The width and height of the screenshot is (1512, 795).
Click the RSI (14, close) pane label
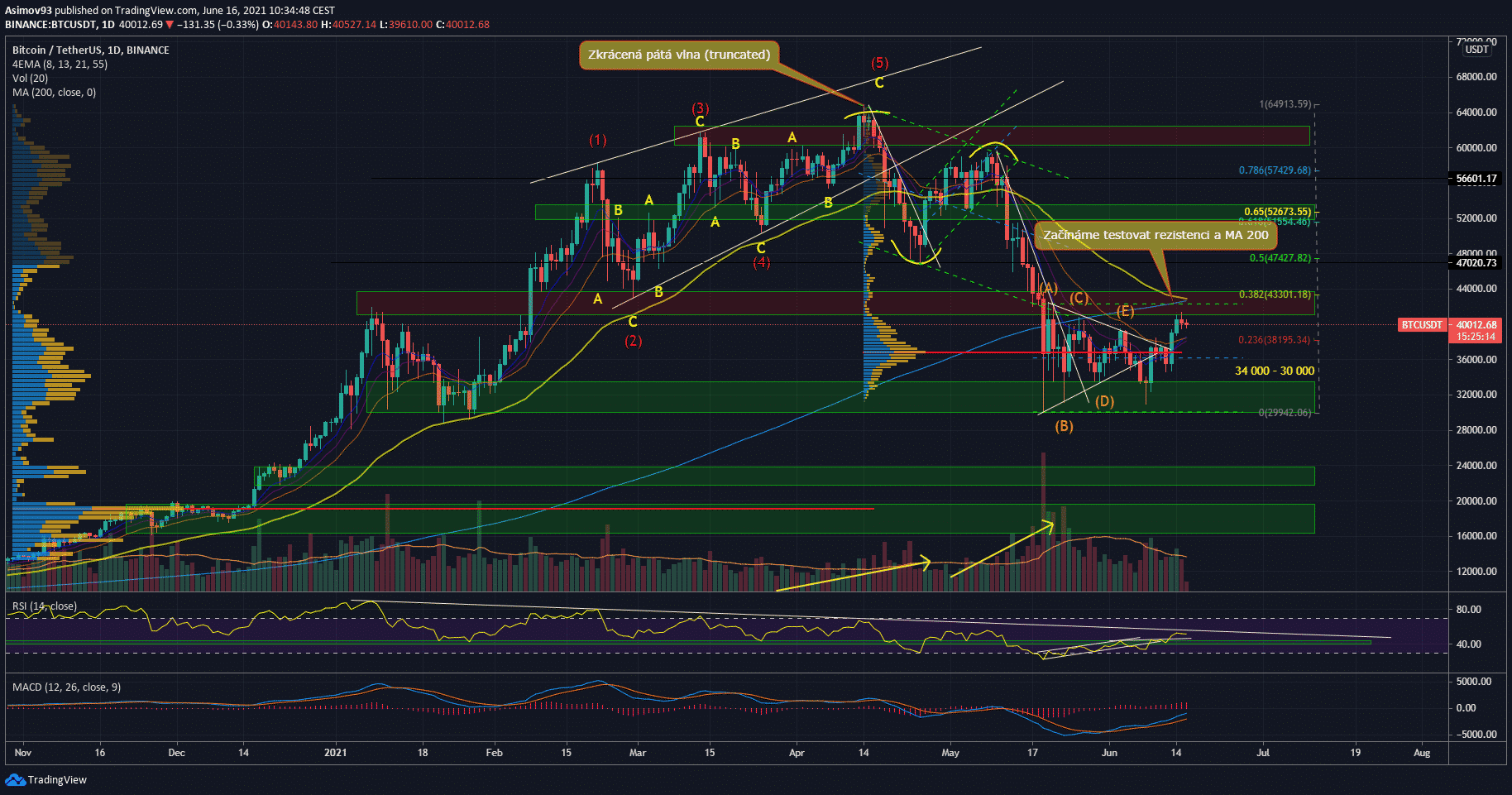[x=45, y=606]
